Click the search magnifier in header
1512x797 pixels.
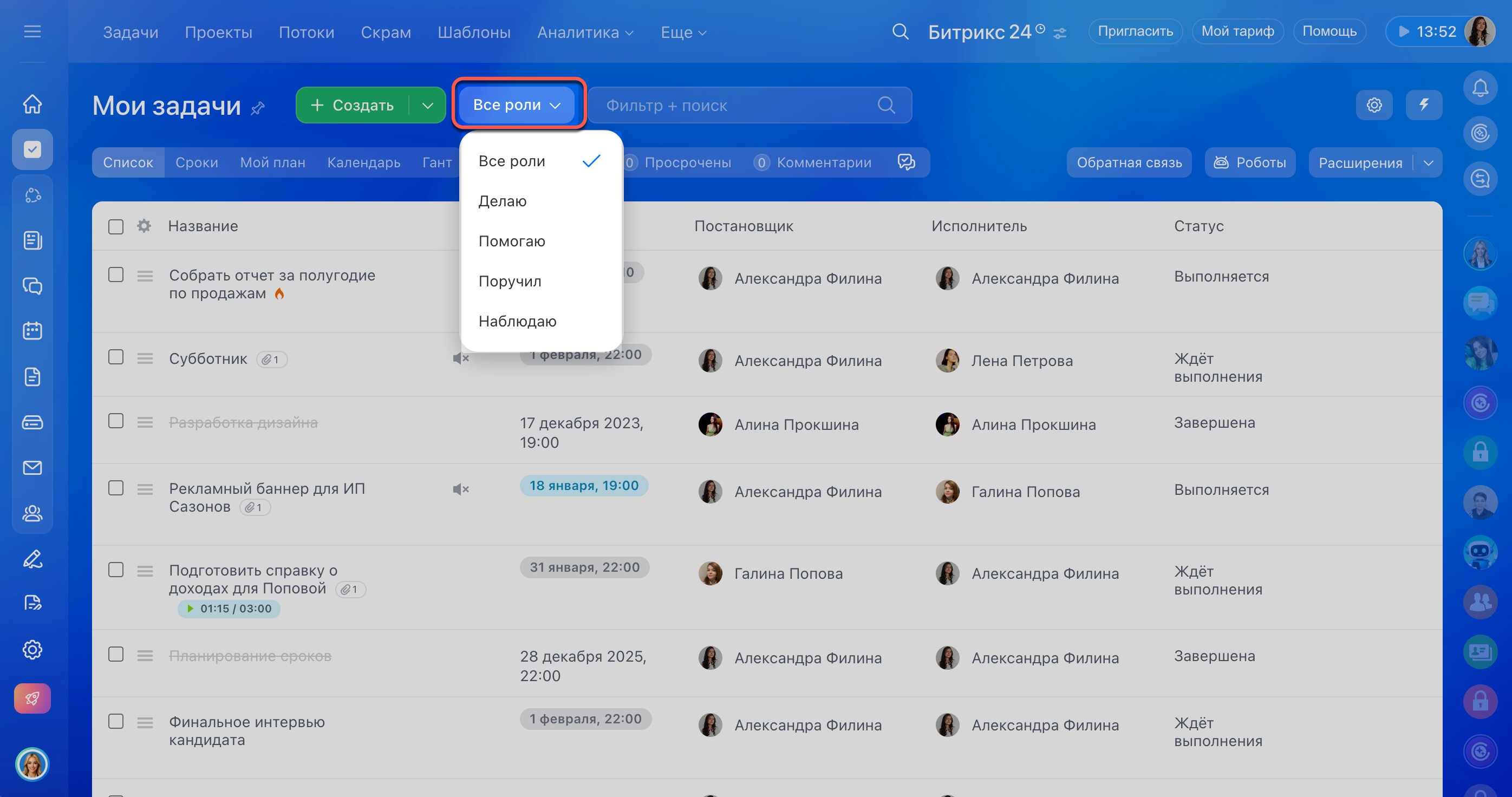pyautogui.click(x=900, y=32)
